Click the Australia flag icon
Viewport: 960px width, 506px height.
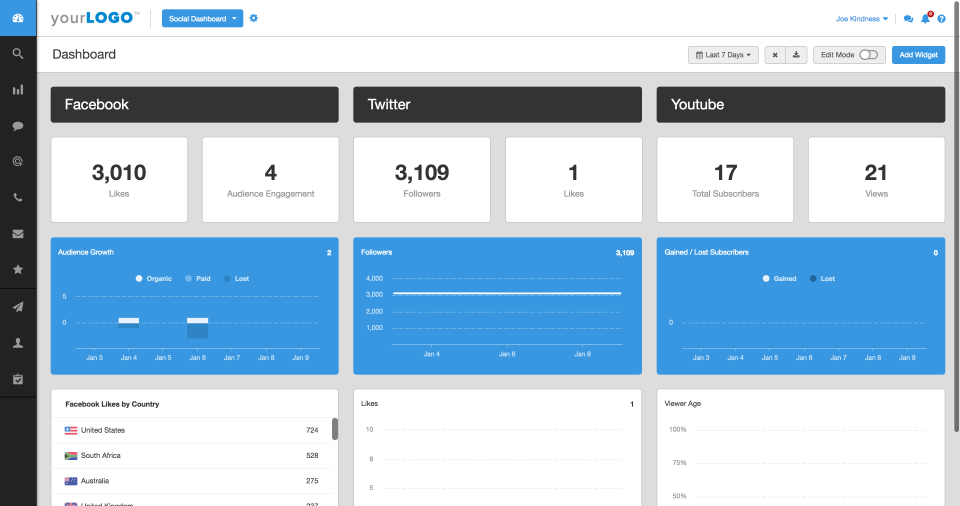point(71,481)
